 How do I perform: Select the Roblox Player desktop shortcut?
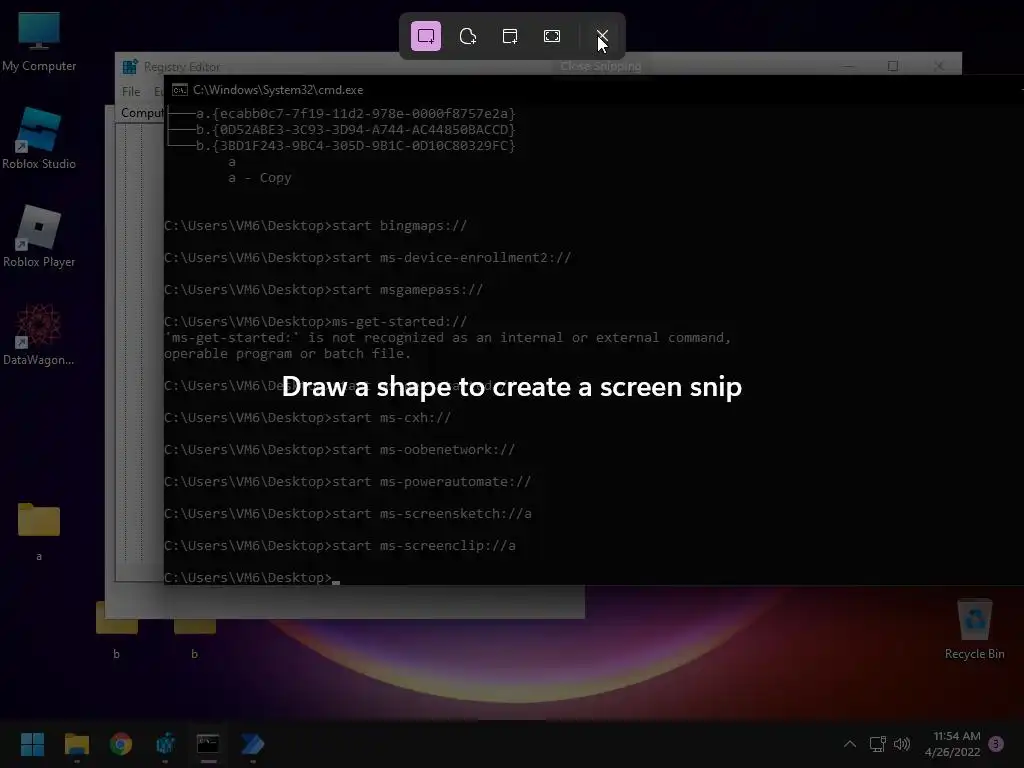[x=39, y=237]
